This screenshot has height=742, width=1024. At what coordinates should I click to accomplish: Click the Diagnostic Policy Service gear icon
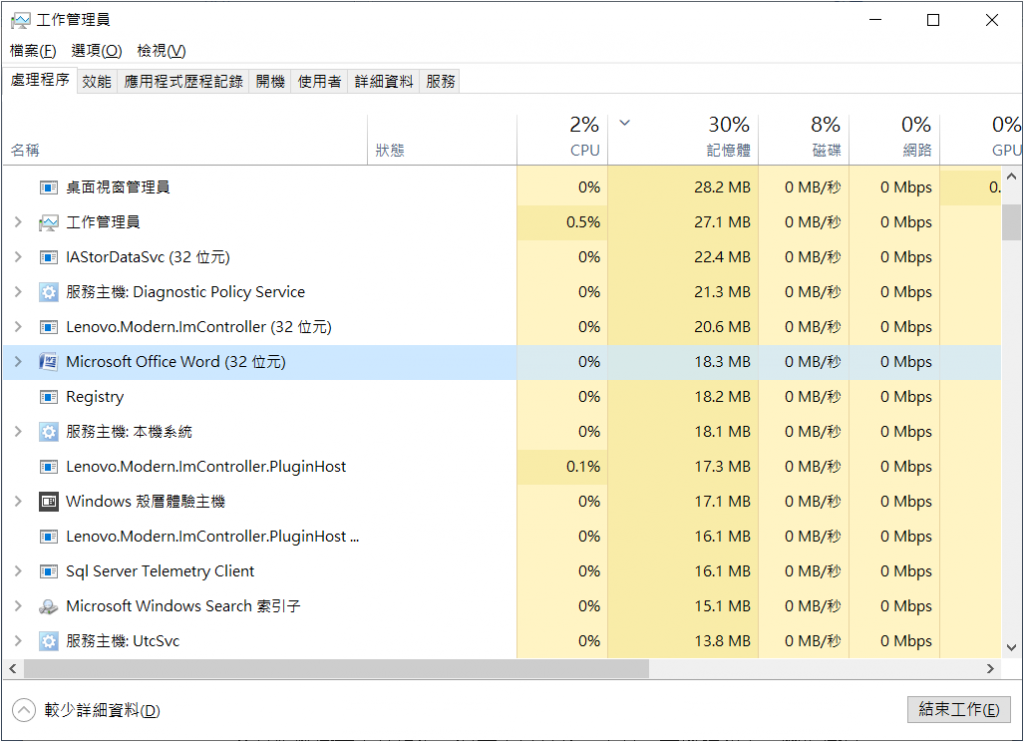pyautogui.click(x=48, y=292)
